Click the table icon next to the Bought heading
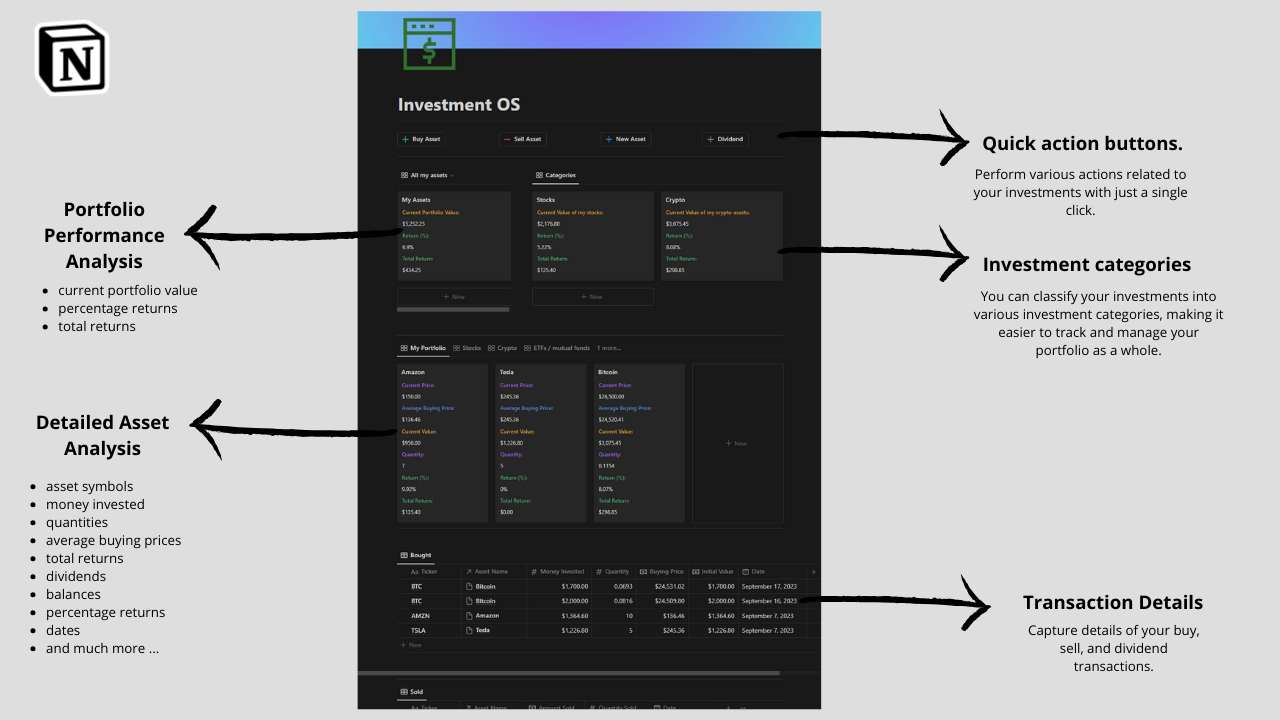Screen dimensions: 1280x720 point(403,555)
